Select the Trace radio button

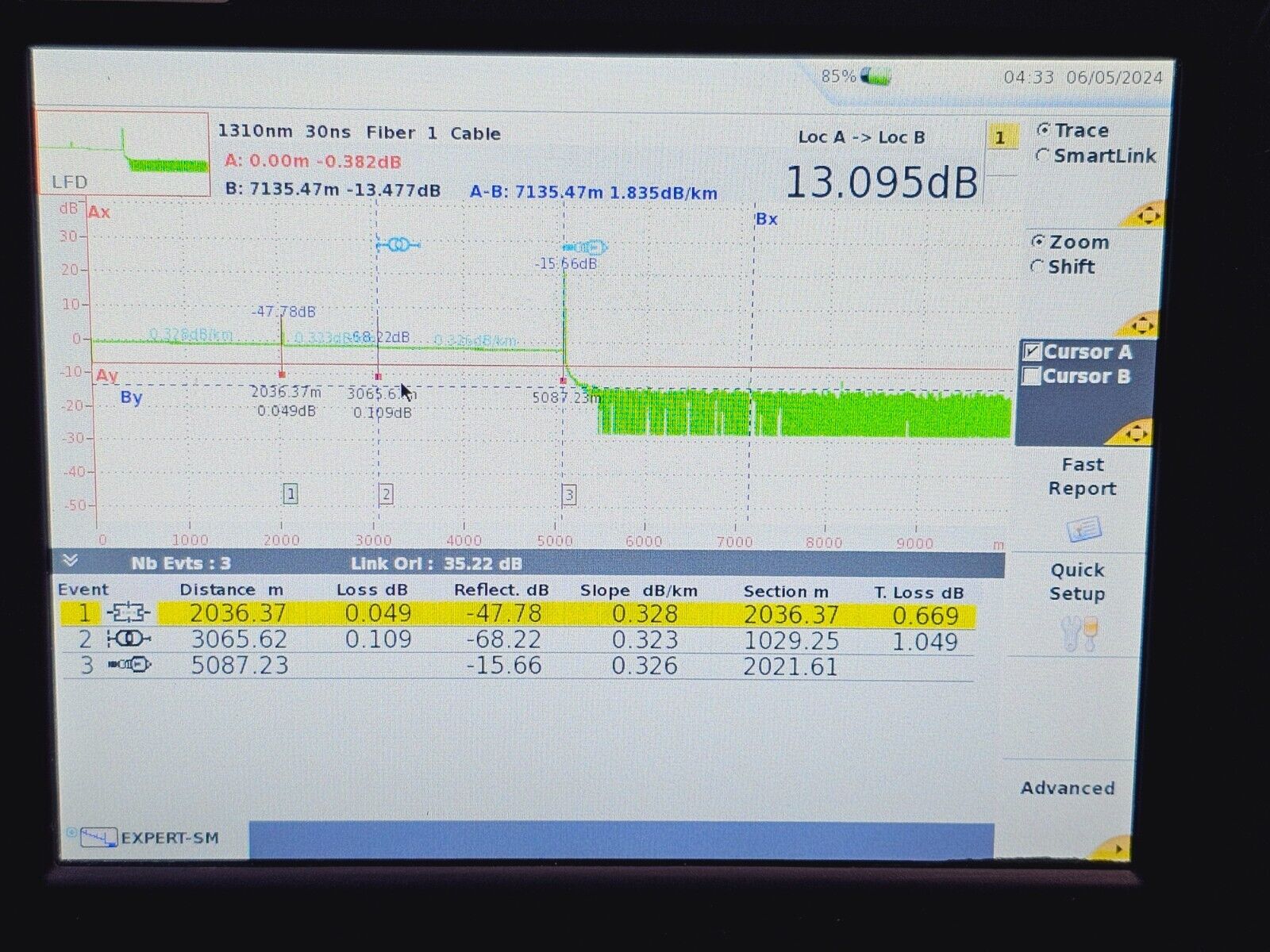click(1044, 130)
